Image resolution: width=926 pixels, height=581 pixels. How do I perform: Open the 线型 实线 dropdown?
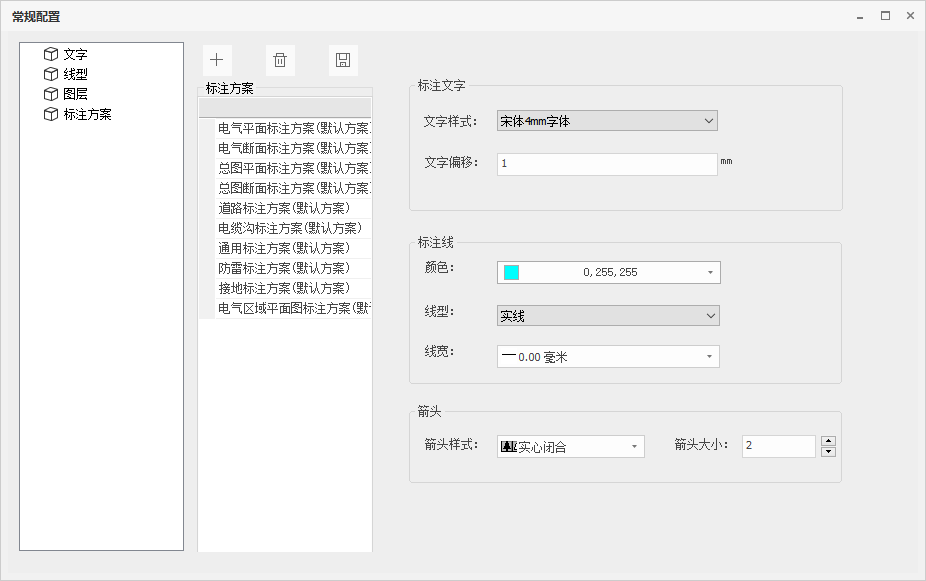pos(710,316)
